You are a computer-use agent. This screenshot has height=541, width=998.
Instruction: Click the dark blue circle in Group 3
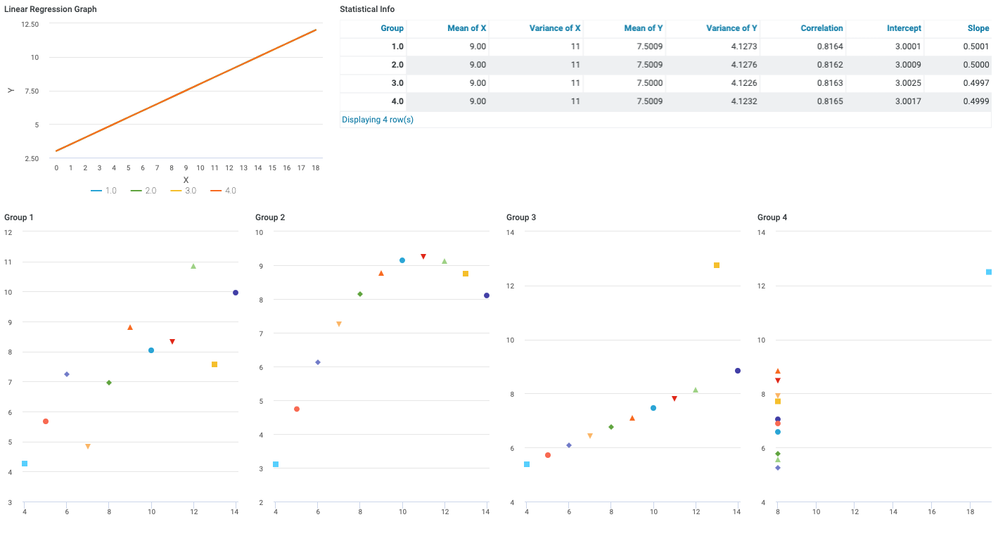coord(738,371)
